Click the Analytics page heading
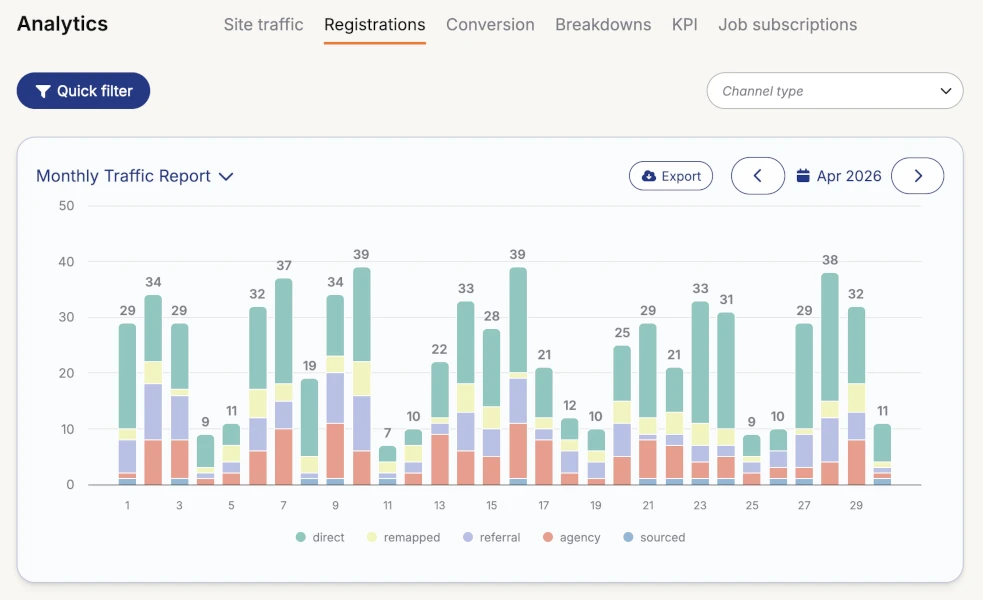The image size is (983, 600). pos(62,24)
